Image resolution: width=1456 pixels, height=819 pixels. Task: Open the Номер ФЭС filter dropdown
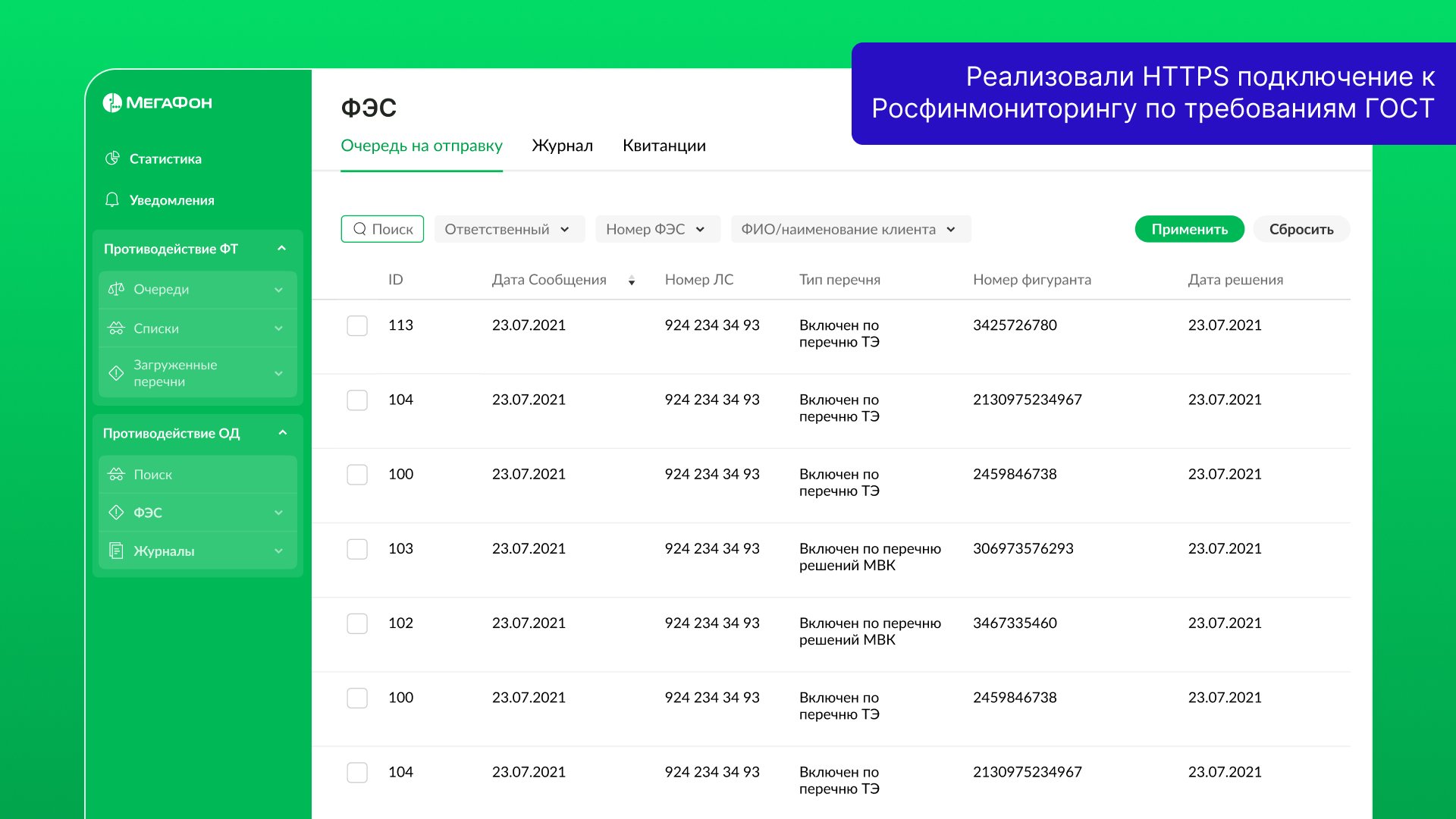[x=657, y=229]
